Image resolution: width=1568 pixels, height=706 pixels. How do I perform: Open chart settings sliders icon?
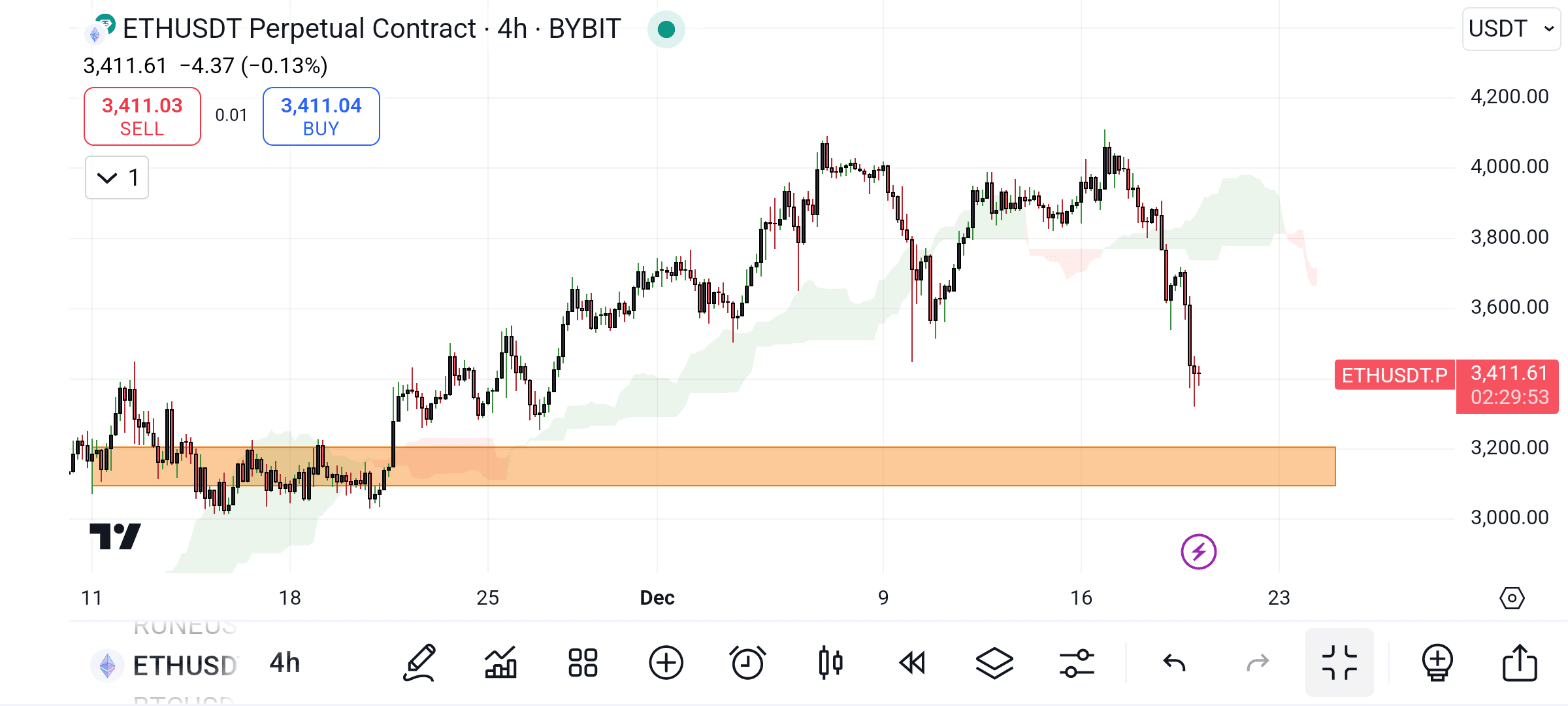point(1078,662)
